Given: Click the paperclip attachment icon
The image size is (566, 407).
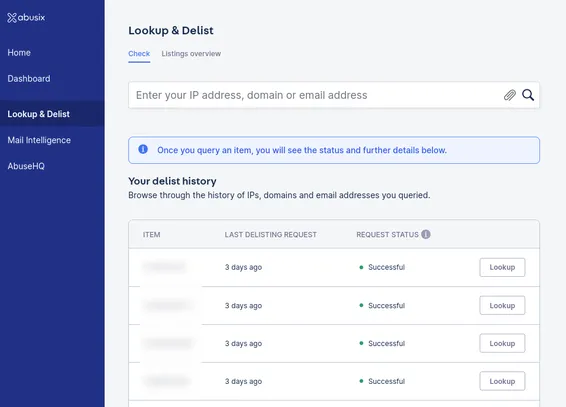Looking at the screenshot, I should point(510,95).
